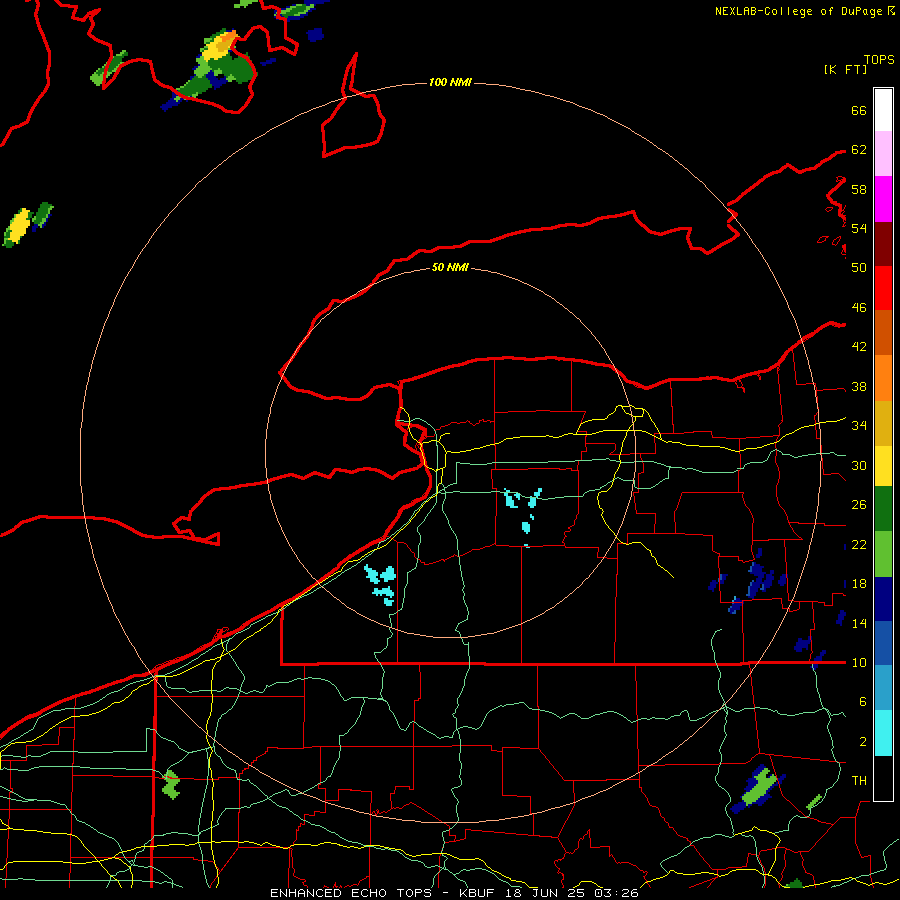Click the "34" scale label
The height and width of the screenshot is (900, 900).
pyautogui.click(x=859, y=425)
